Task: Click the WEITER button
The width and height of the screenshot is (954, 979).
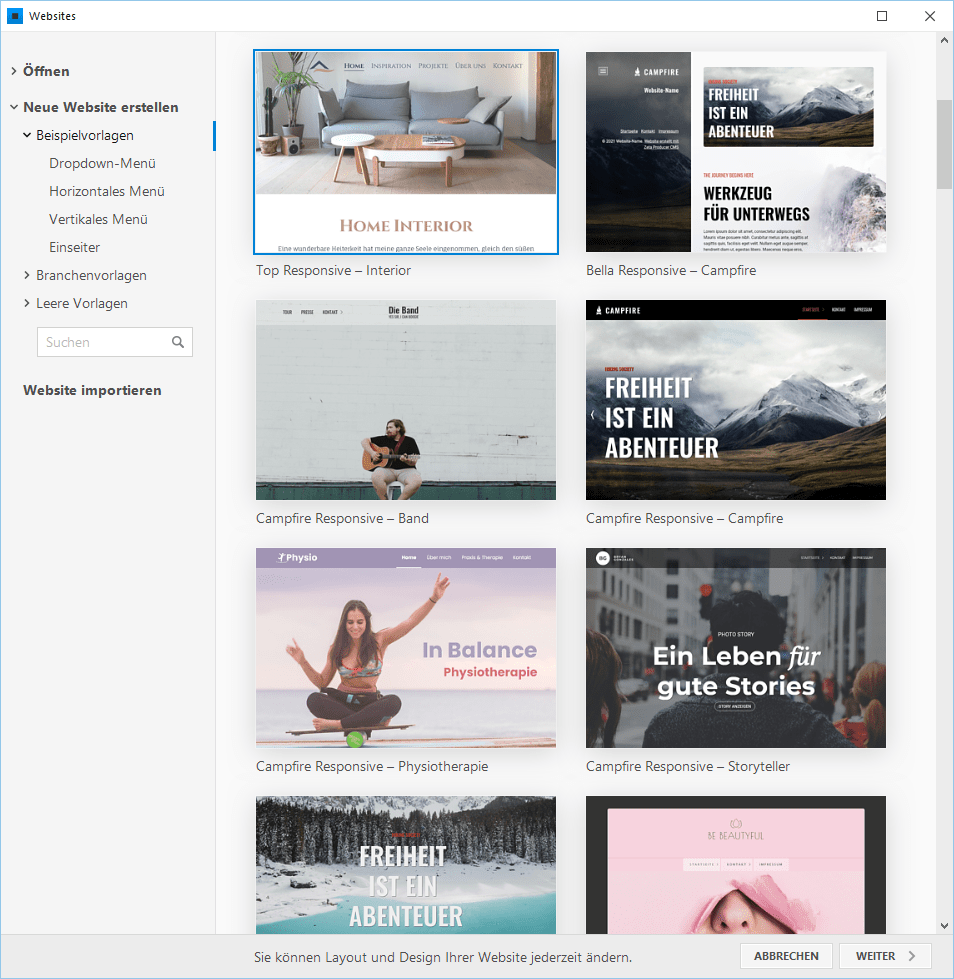Action: click(x=884, y=956)
